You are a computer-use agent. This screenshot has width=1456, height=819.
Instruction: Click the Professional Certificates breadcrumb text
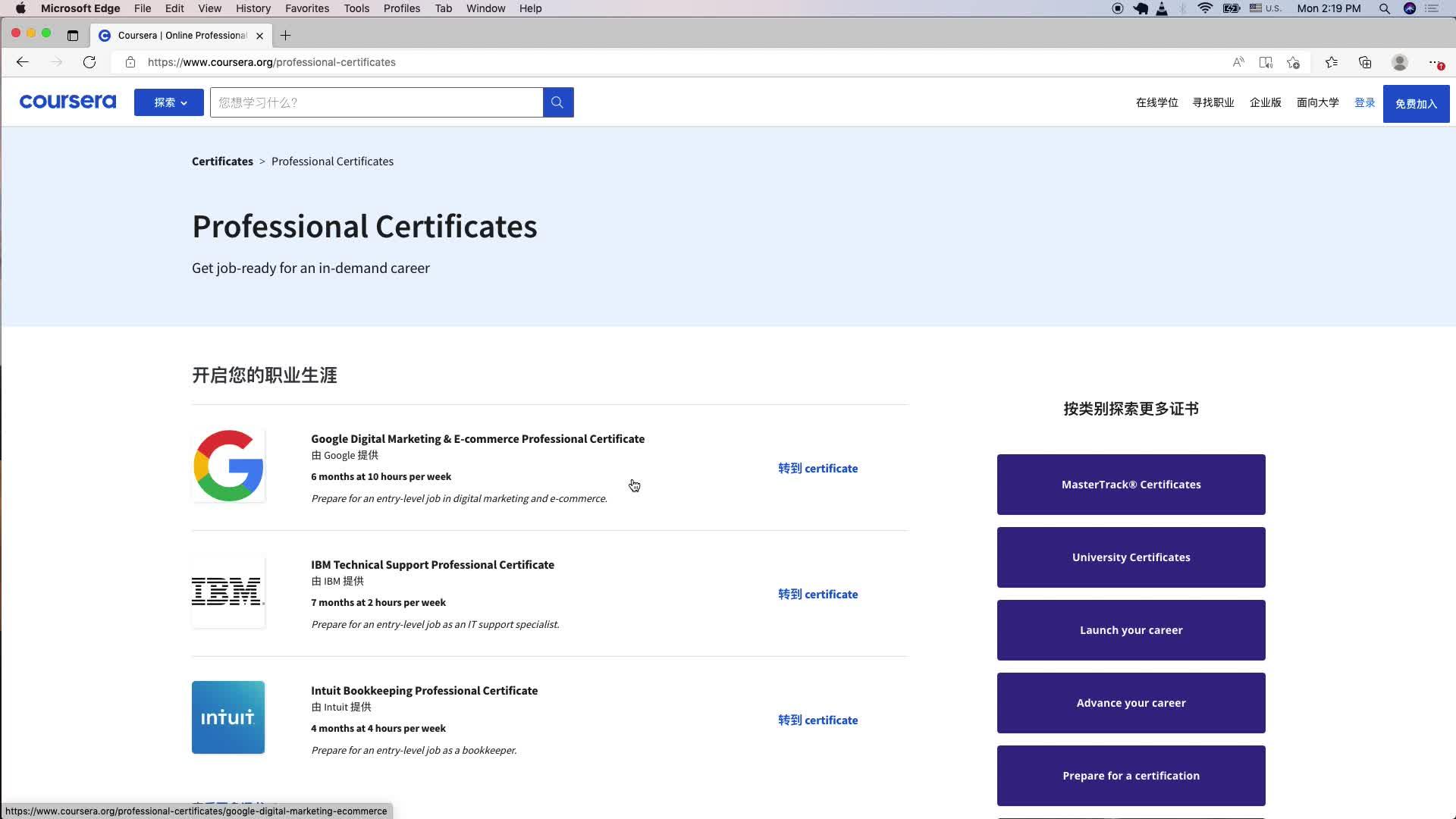click(332, 162)
